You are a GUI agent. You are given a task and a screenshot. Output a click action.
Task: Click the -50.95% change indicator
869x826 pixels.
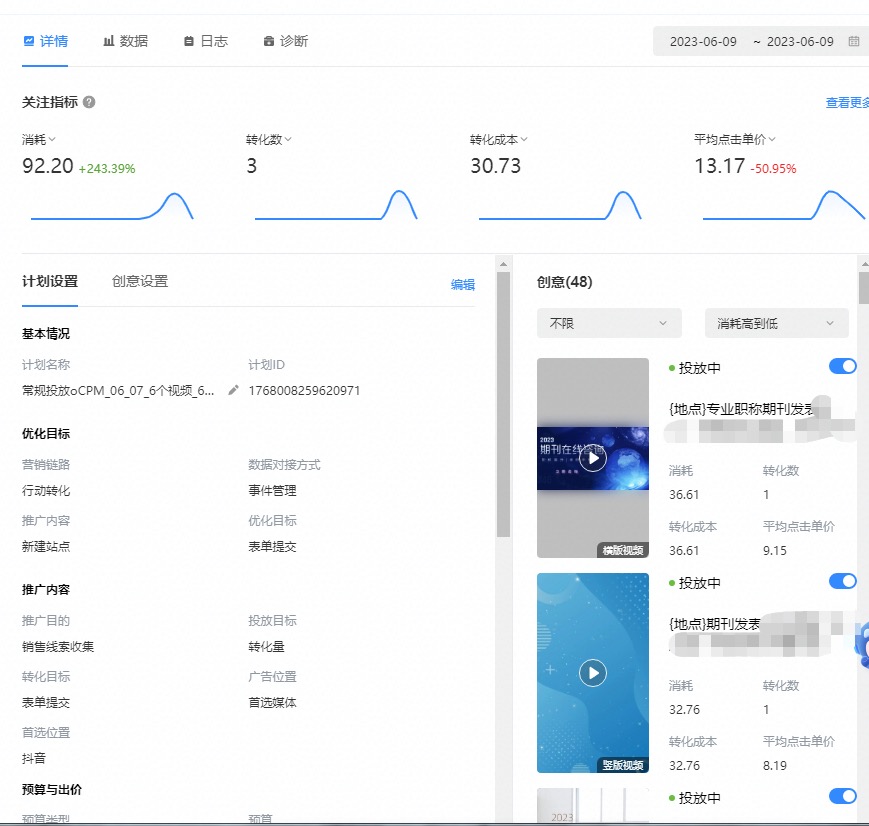773,169
